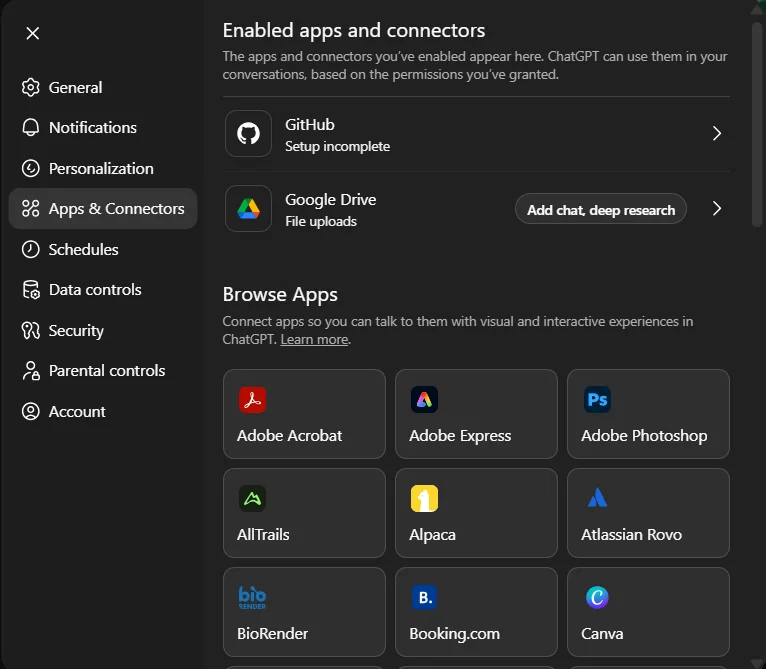766x669 pixels.
Task: Click the GitHub octocat icon
Action: (x=248, y=134)
